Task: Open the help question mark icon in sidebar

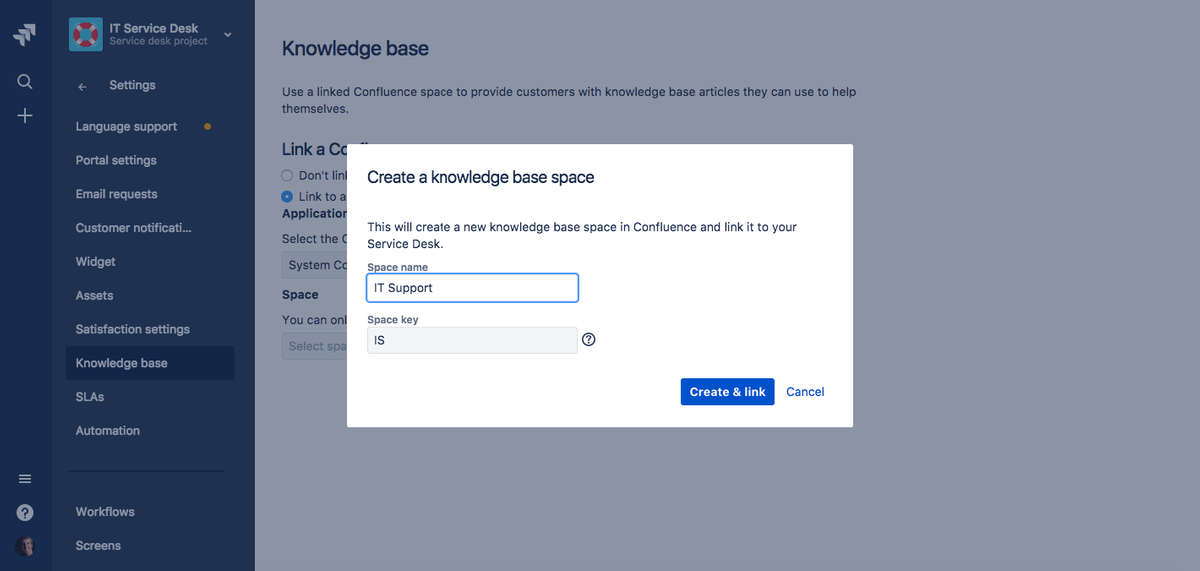Action: click(x=25, y=512)
